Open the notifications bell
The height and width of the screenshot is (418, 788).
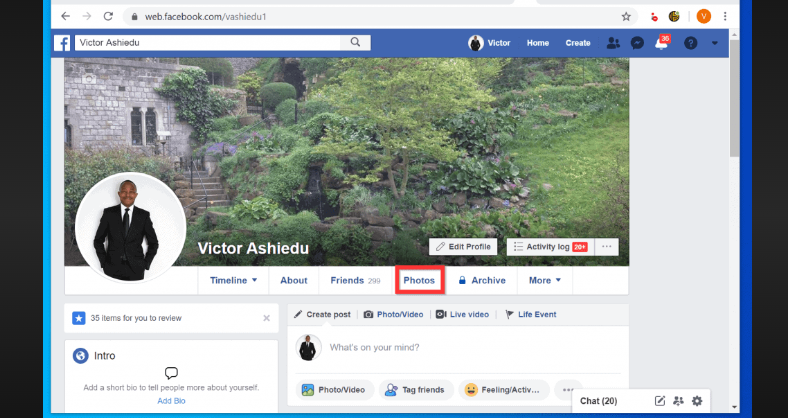point(661,43)
